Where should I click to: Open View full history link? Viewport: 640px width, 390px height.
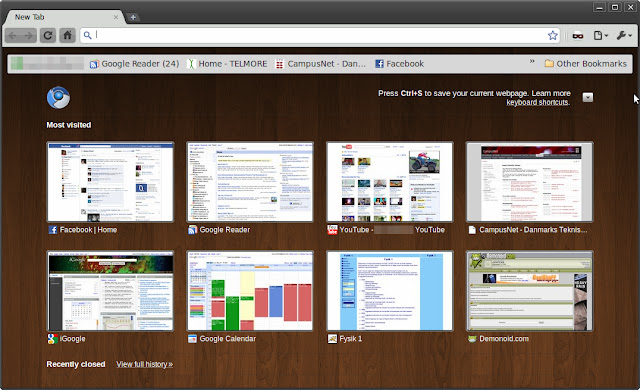coord(144,364)
